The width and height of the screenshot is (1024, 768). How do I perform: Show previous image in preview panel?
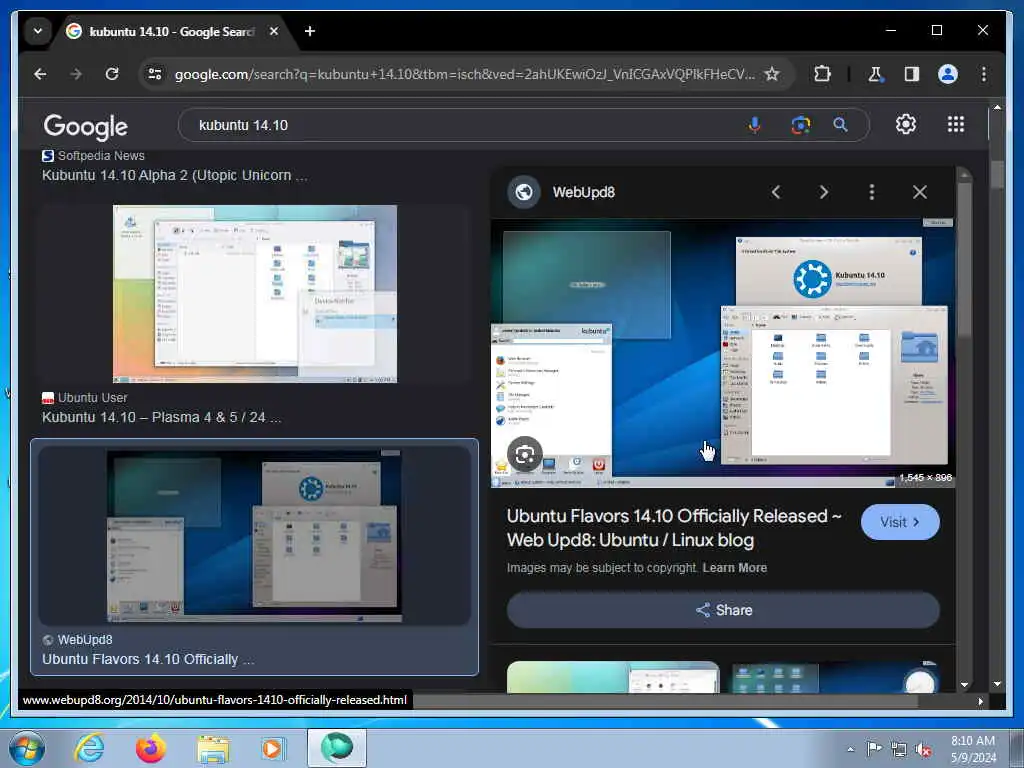click(x=776, y=192)
